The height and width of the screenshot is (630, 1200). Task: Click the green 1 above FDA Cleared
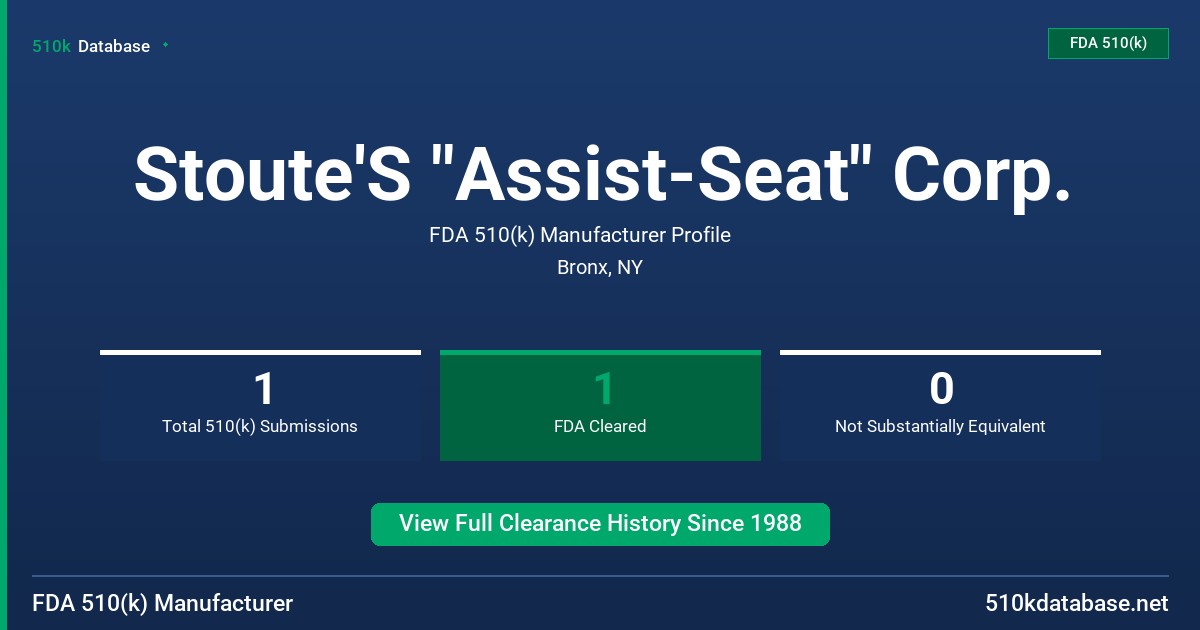point(603,389)
